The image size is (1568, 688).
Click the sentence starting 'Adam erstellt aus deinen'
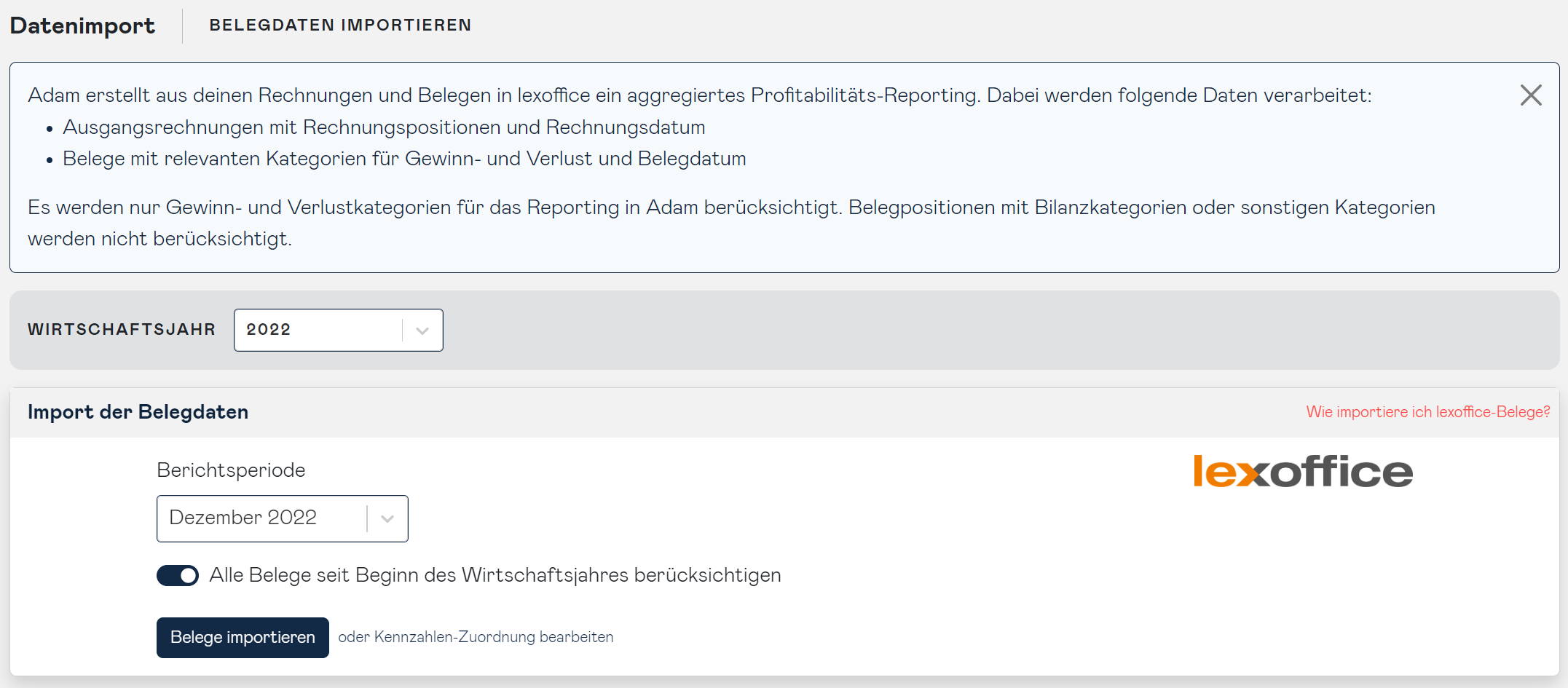pos(699,95)
